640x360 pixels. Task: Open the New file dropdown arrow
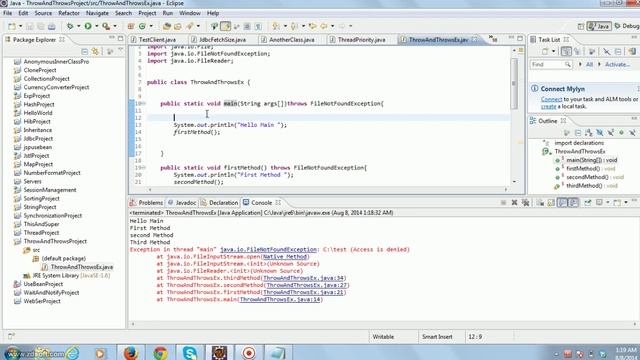pyautogui.click(x=20, y=26)
